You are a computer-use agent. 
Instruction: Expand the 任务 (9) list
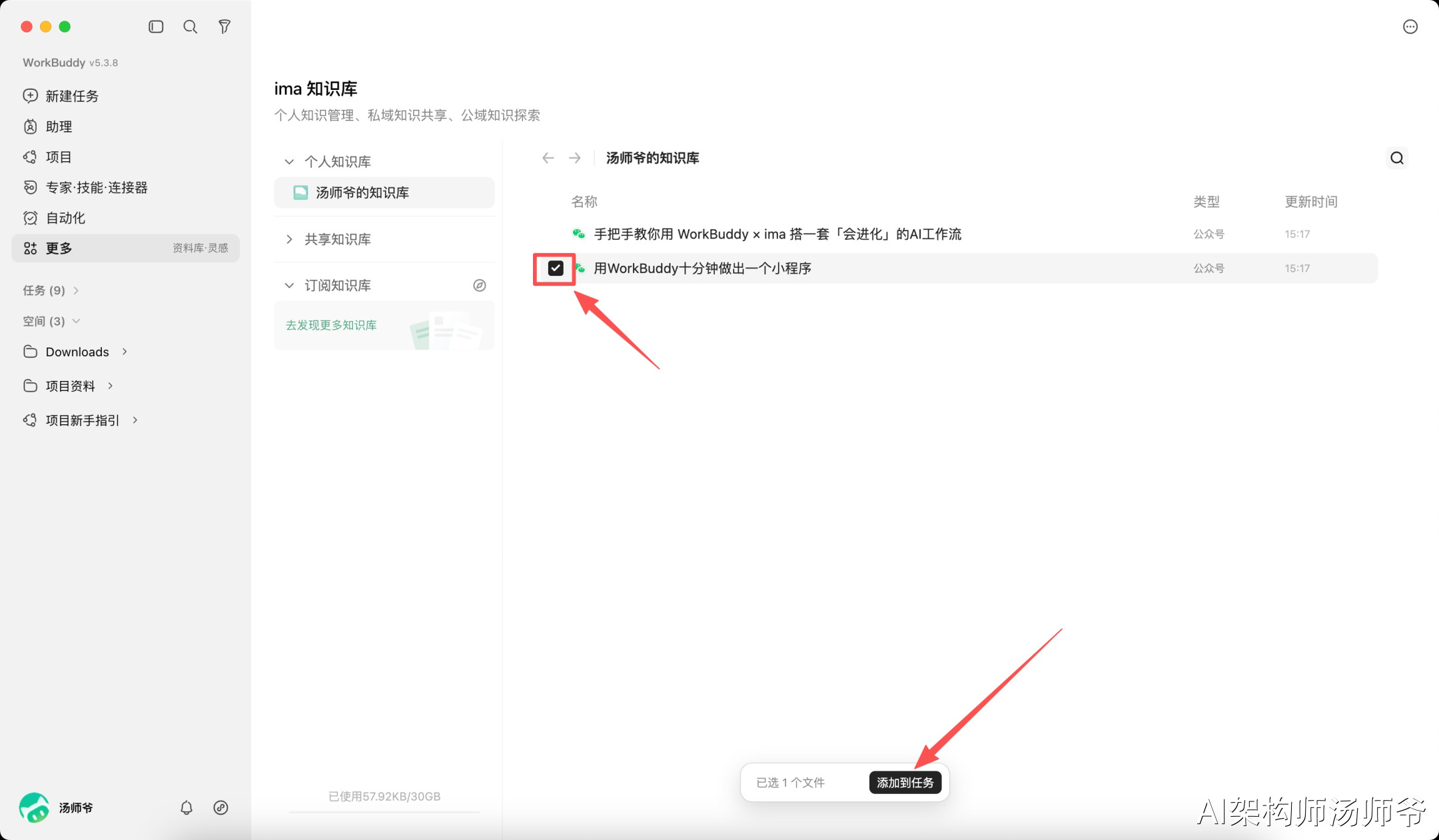[51, 290]
